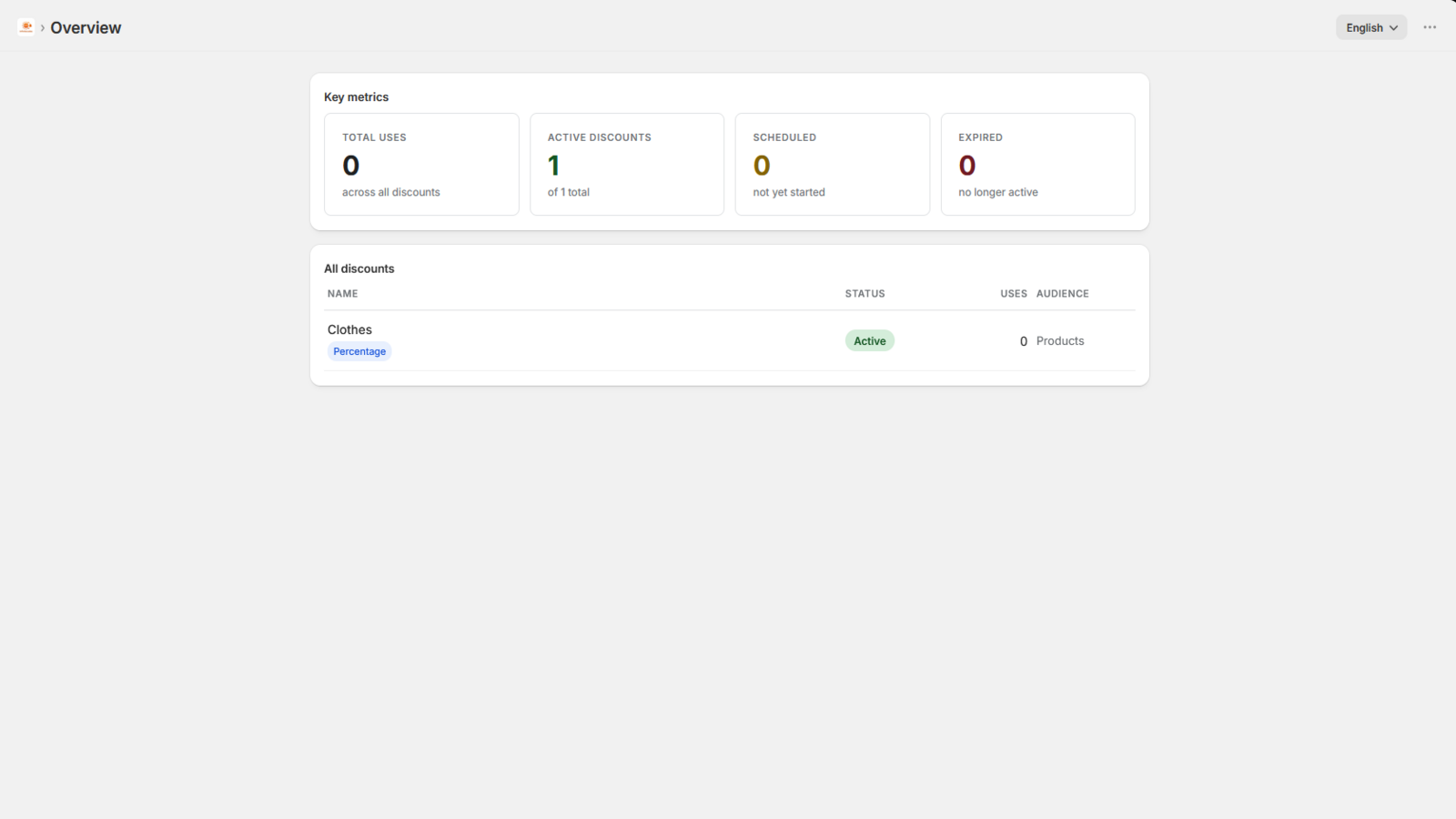Open the Clothes discount row

tap(730, 340)
